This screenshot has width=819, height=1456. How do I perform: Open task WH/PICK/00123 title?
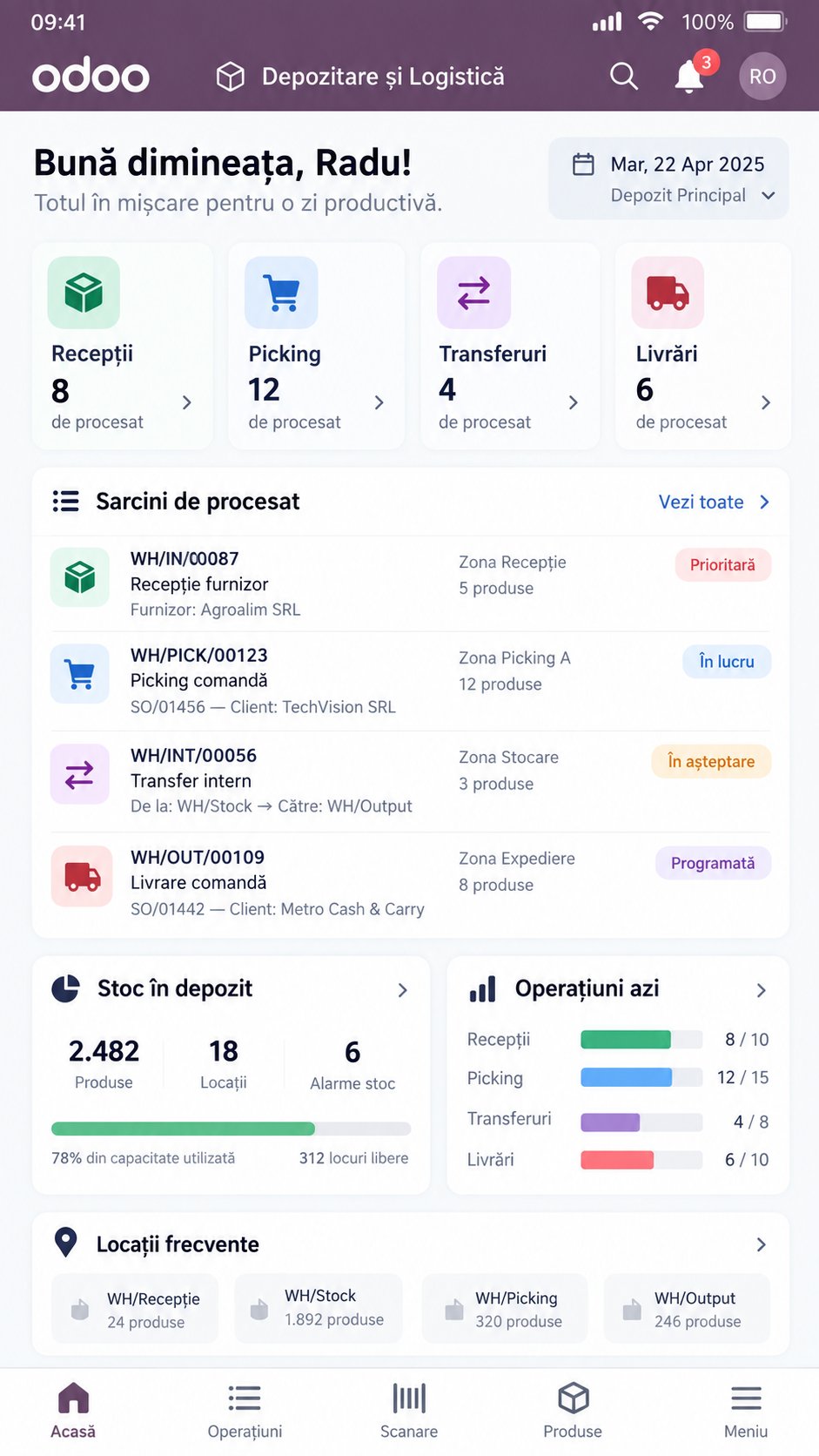click(x=199, y=656)
